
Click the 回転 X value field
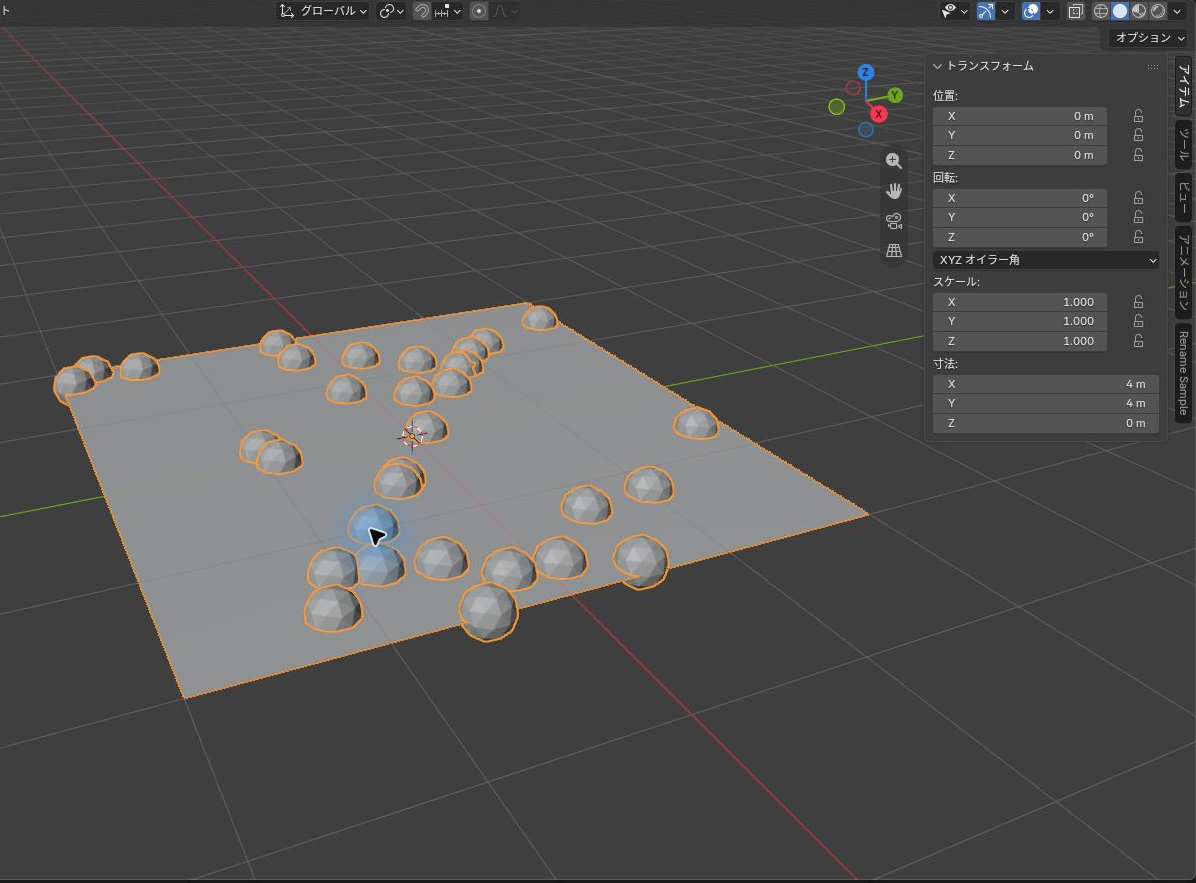[x=1019, y=197]
